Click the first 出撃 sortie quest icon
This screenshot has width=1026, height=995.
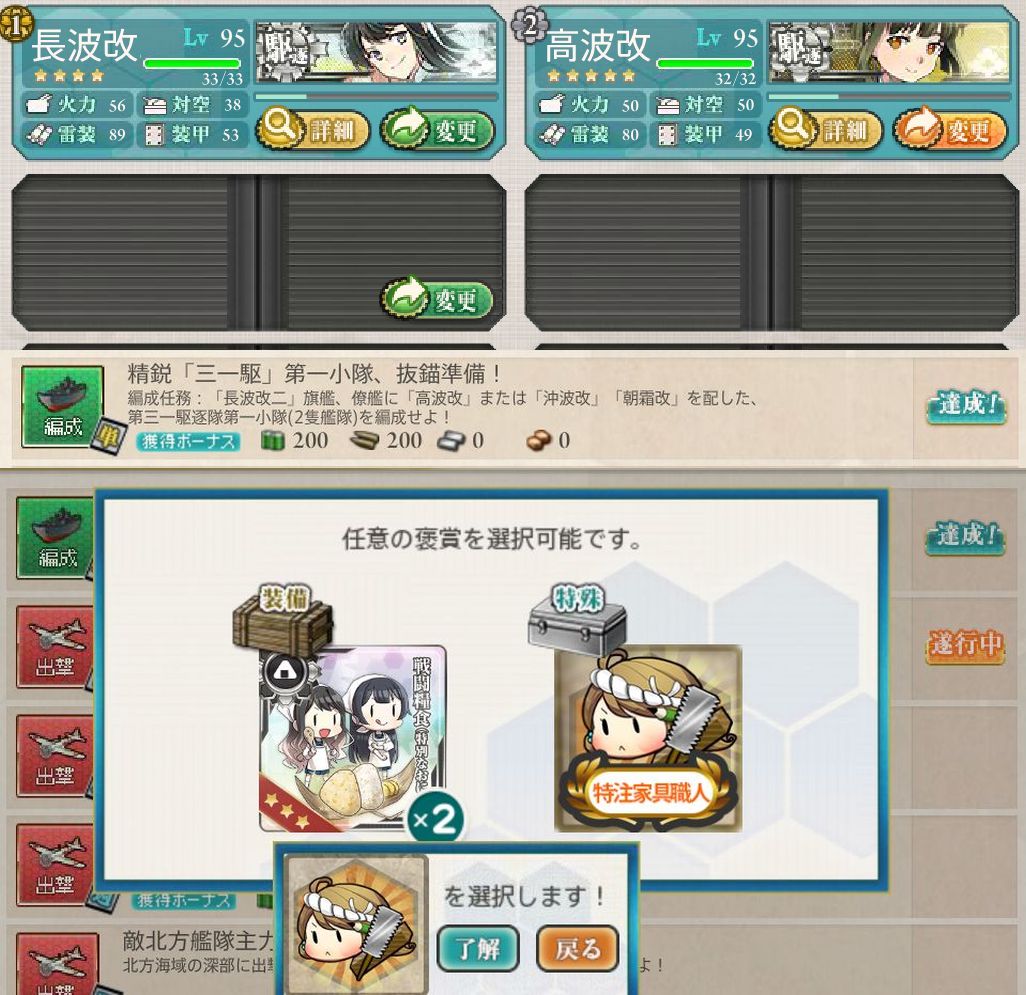[55, 647]
